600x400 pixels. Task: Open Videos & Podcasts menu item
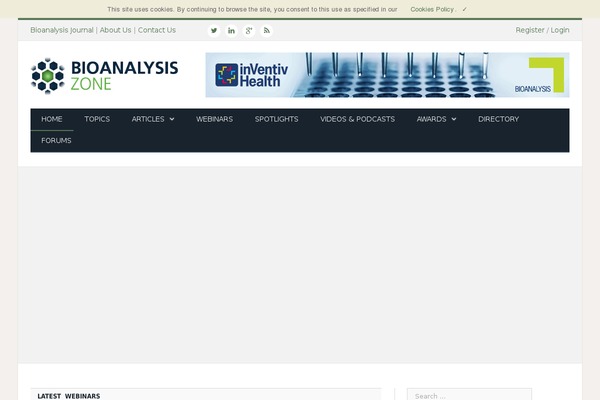[357, 119]
